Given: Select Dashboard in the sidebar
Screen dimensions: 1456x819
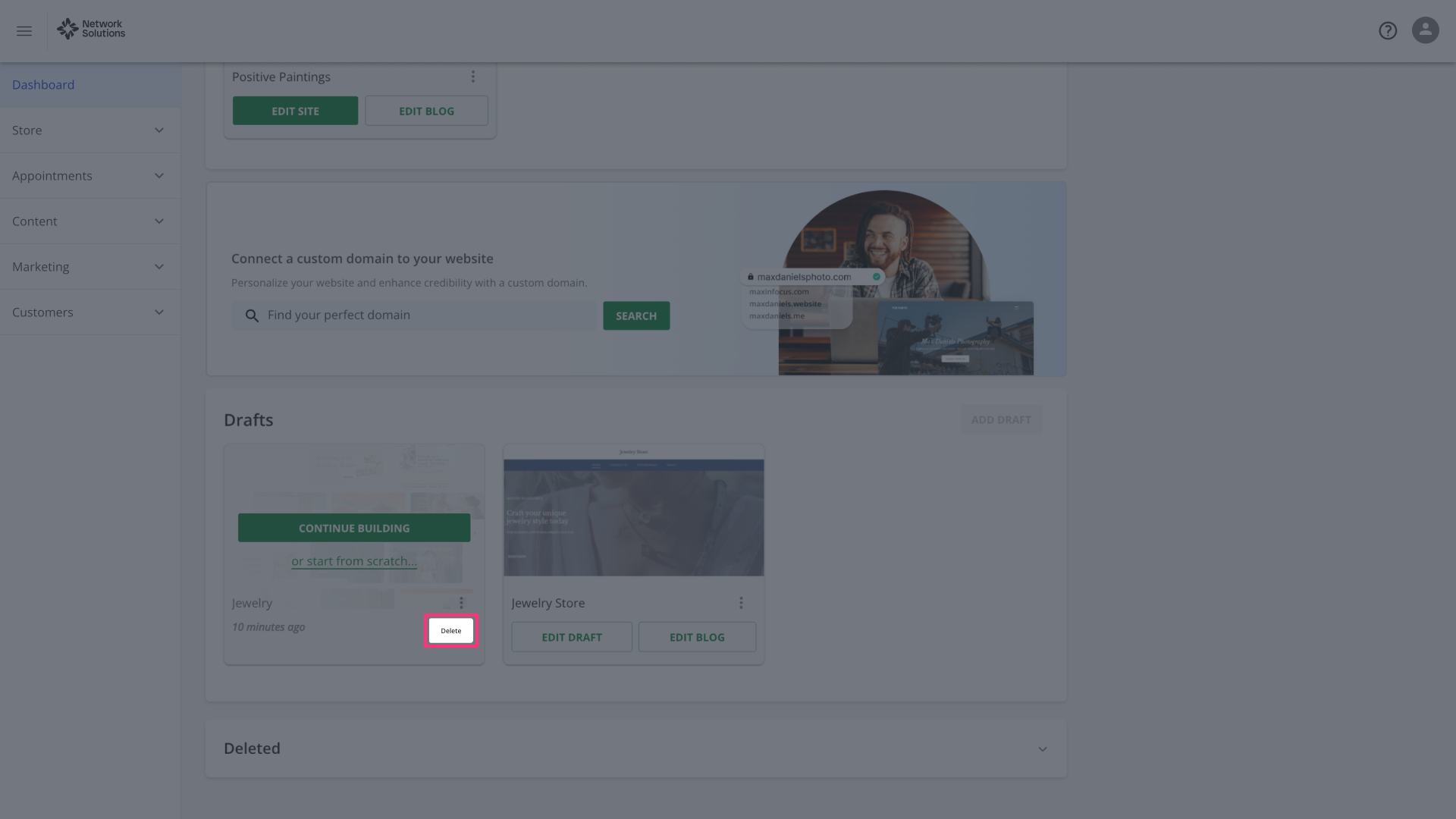Looking at the screenshot, I should click(x=43, y=85).
